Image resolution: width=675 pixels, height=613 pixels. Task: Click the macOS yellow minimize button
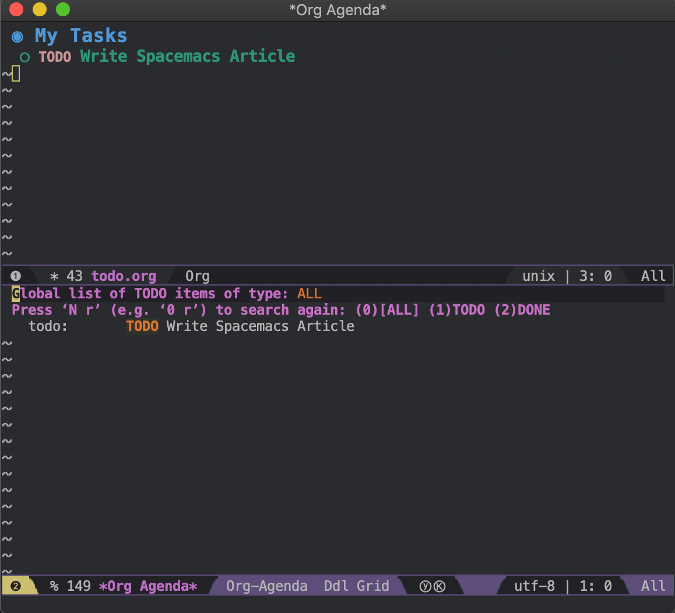40,10
